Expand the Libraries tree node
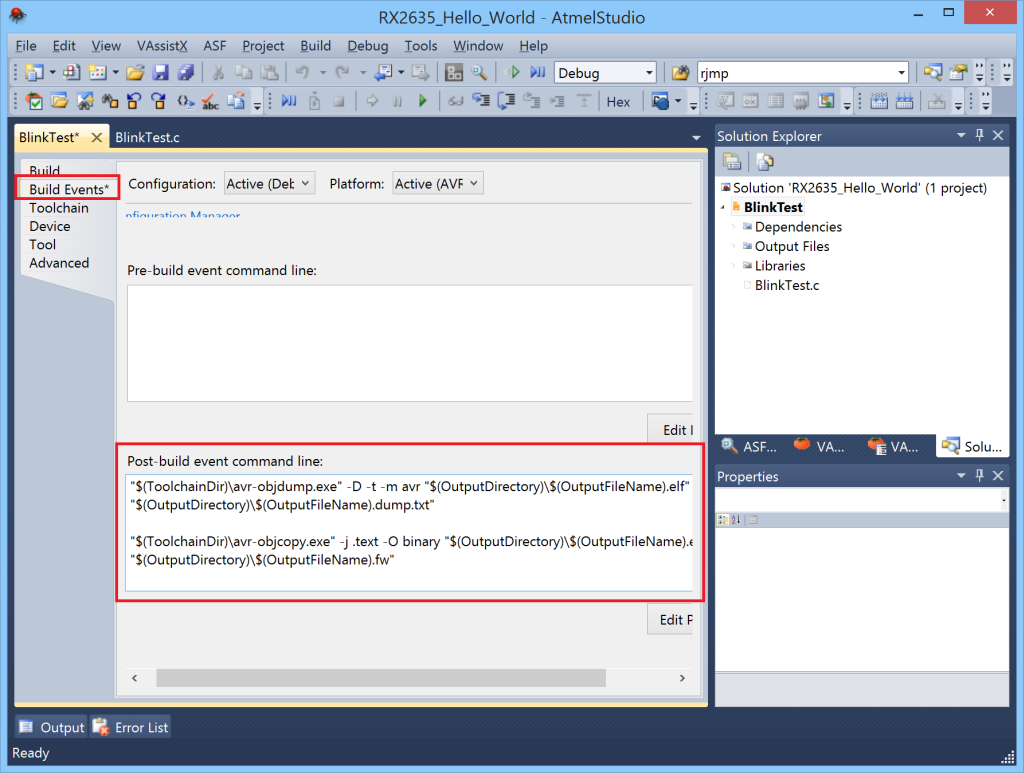1024x773 pixels. 734,266
